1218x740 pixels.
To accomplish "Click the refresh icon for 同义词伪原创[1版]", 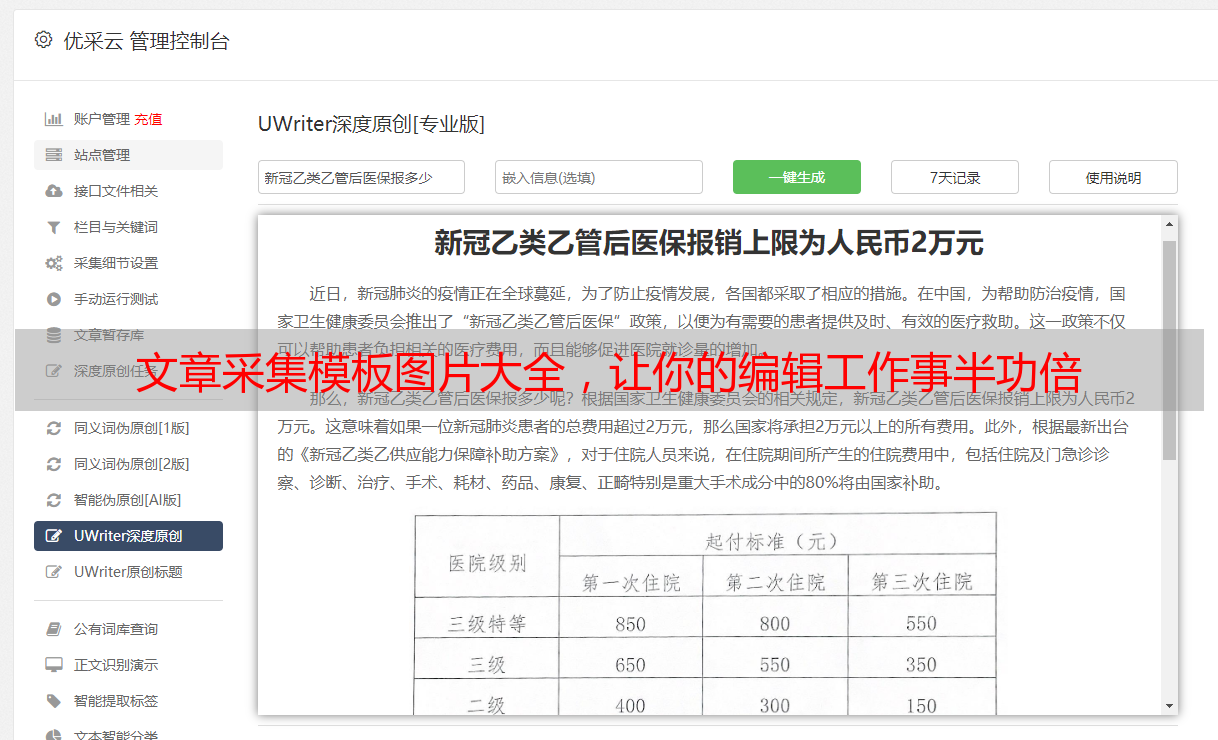I will pos(54,428).
